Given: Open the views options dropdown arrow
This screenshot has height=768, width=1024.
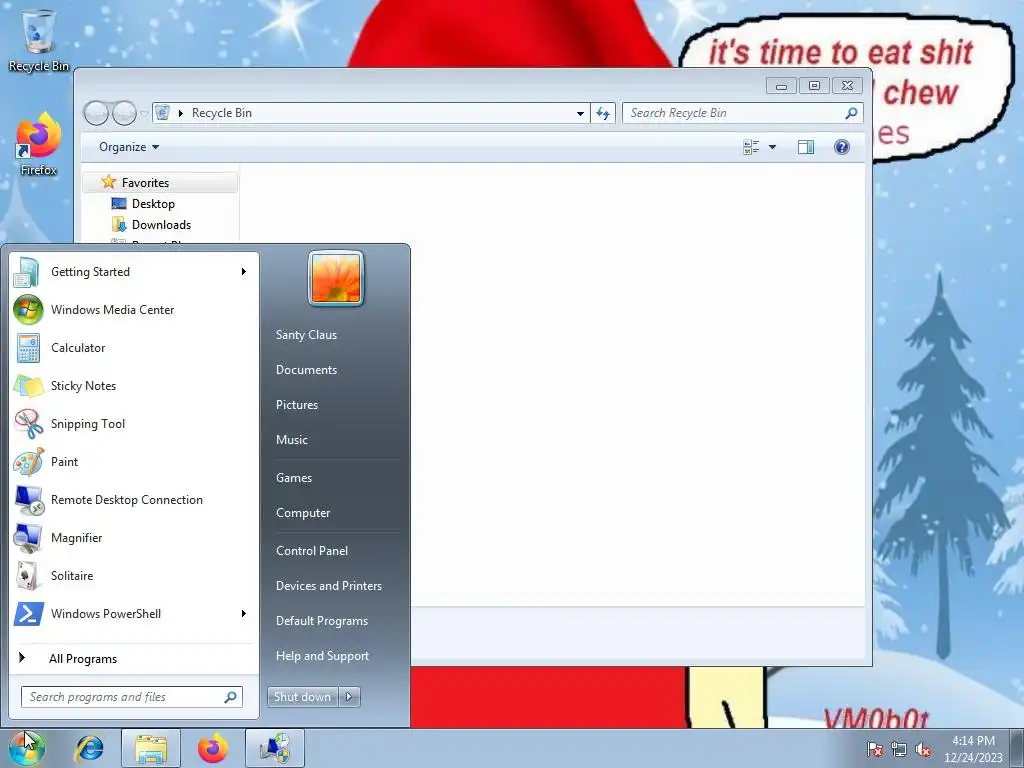Looking at the screenshot, I should [x=773, y=147].
